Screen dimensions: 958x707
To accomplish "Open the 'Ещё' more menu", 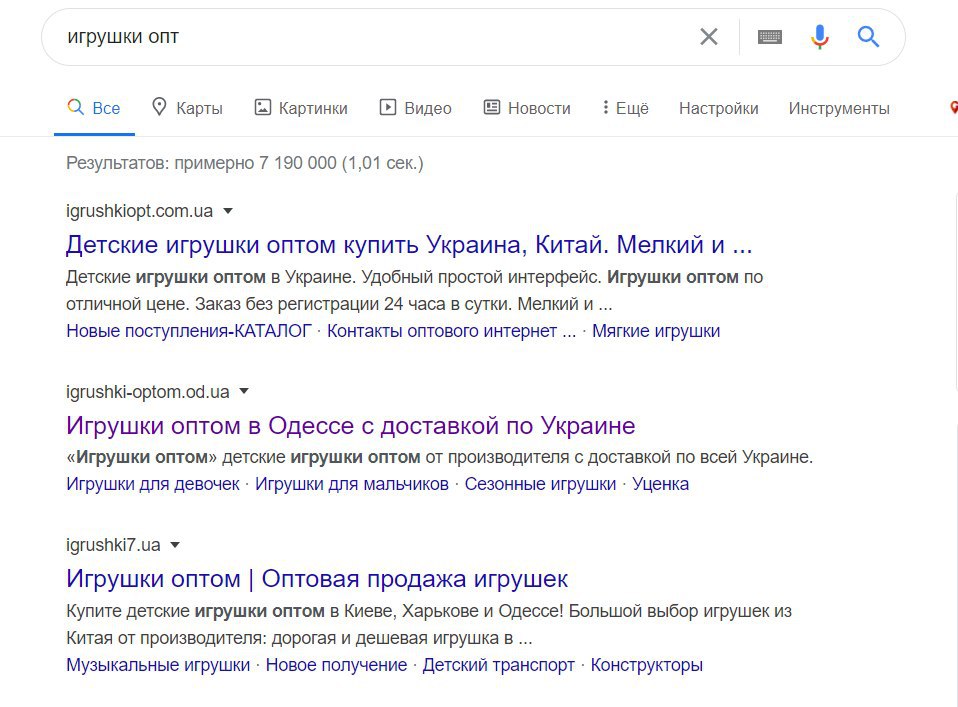I will tap(625, 108).
